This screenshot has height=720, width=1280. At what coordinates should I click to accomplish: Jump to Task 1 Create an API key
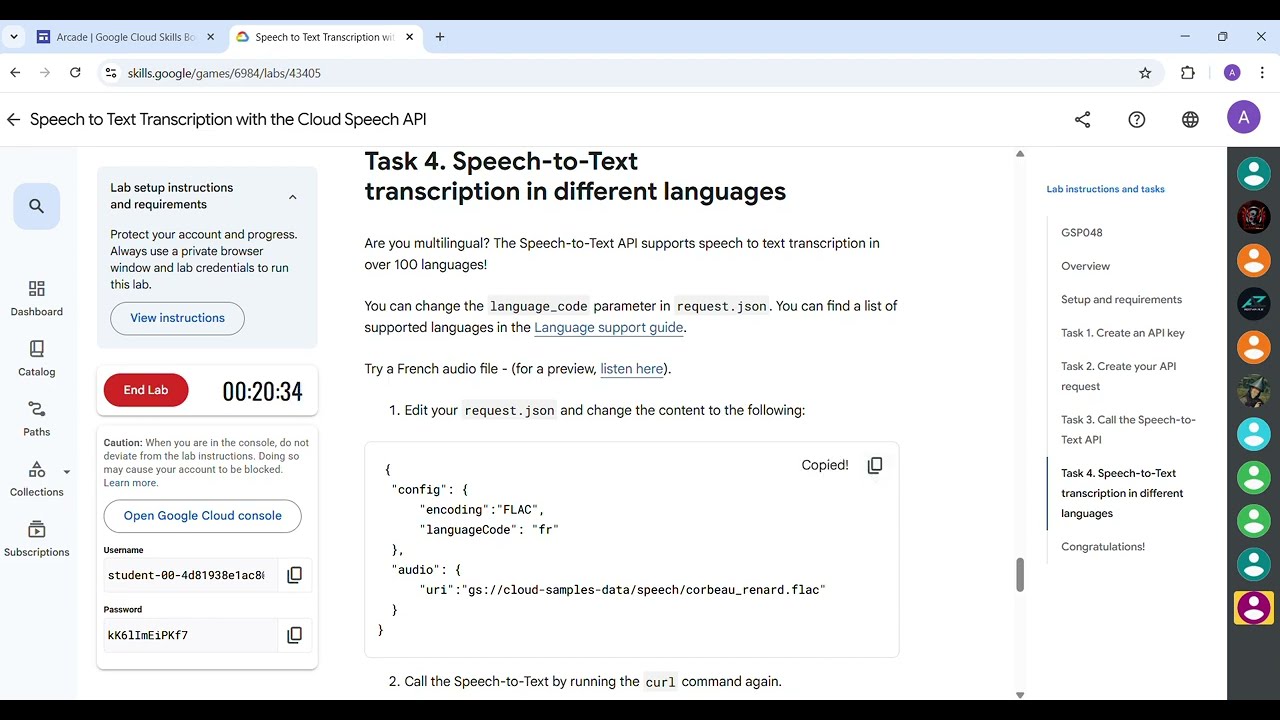[1122, 333]
